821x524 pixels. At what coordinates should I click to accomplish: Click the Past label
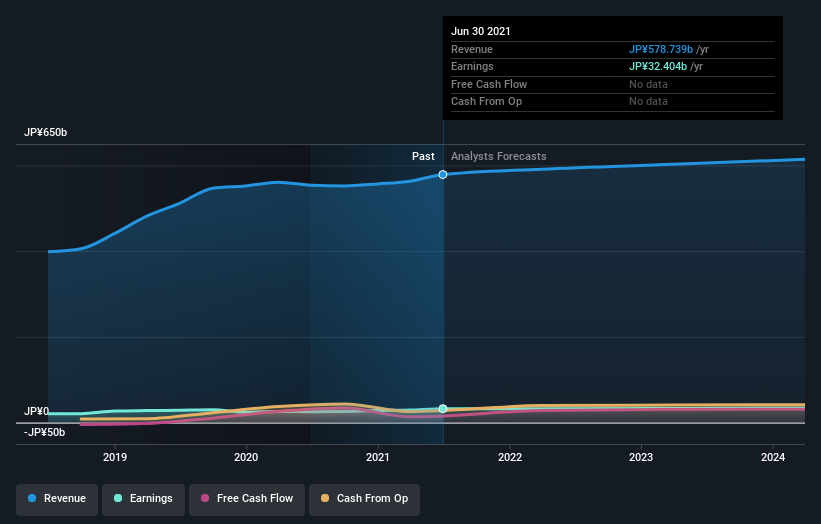pyautogui.click(x=423, y=156)
